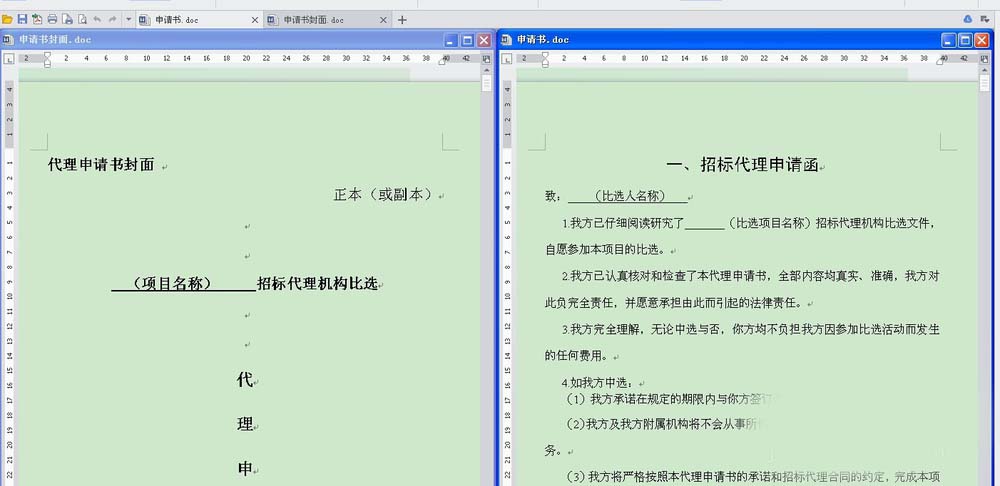
Task: Close the 申请书封面.doc window
Action: pyautogui.click(x=484, y=40)
